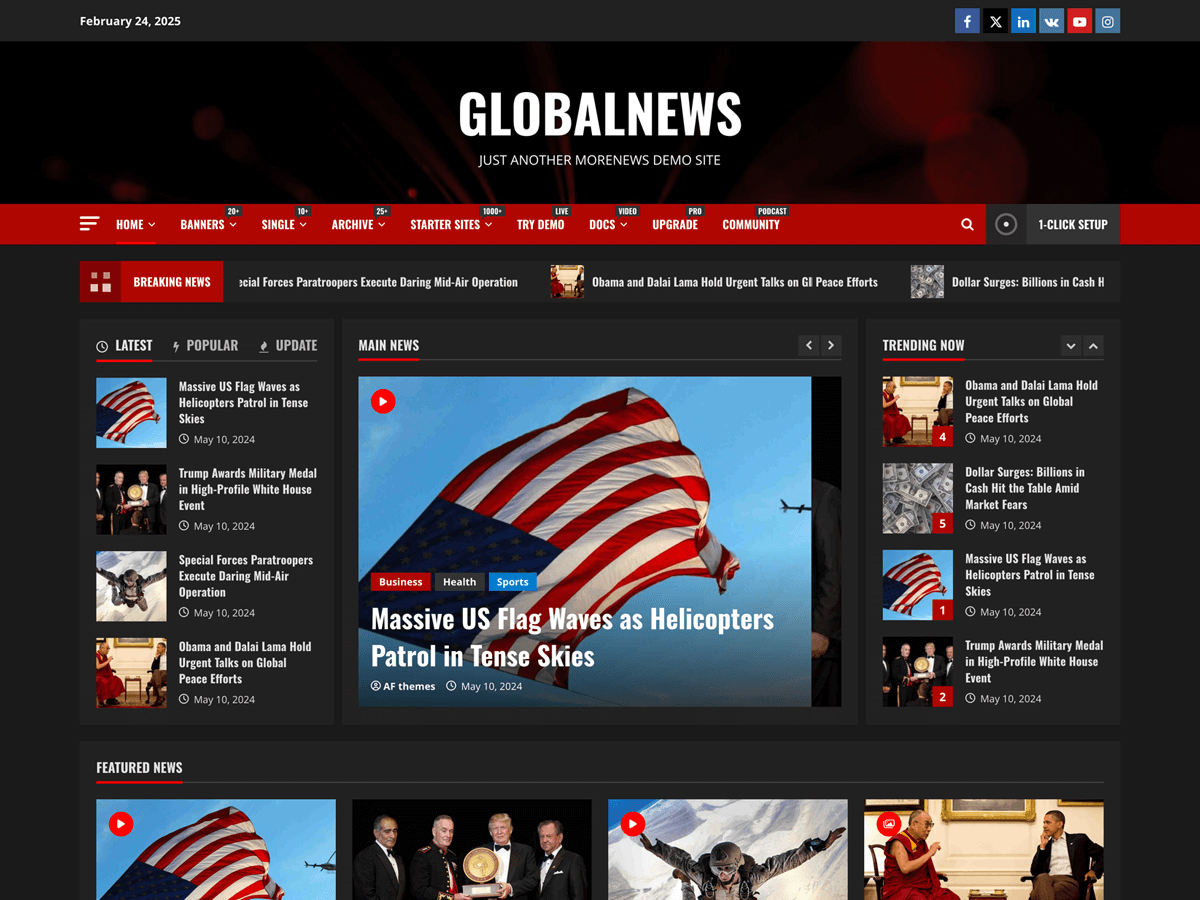Open Trending article Trump Awards Military Medal

click(1034, 661)
